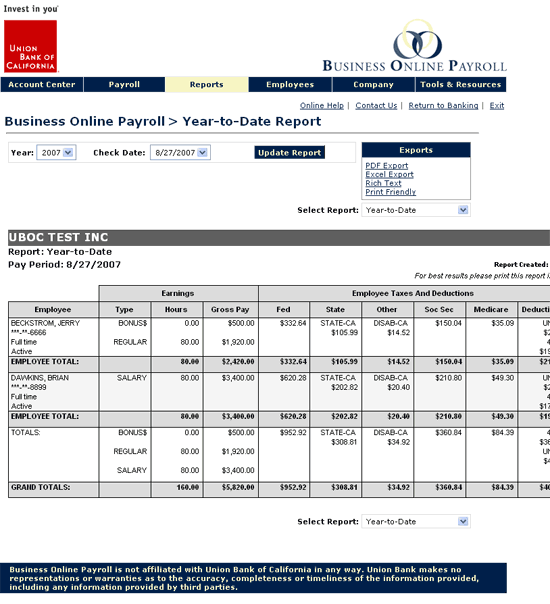
Task: Click the Soc Sec column header
Action: (x=439, y=309)
